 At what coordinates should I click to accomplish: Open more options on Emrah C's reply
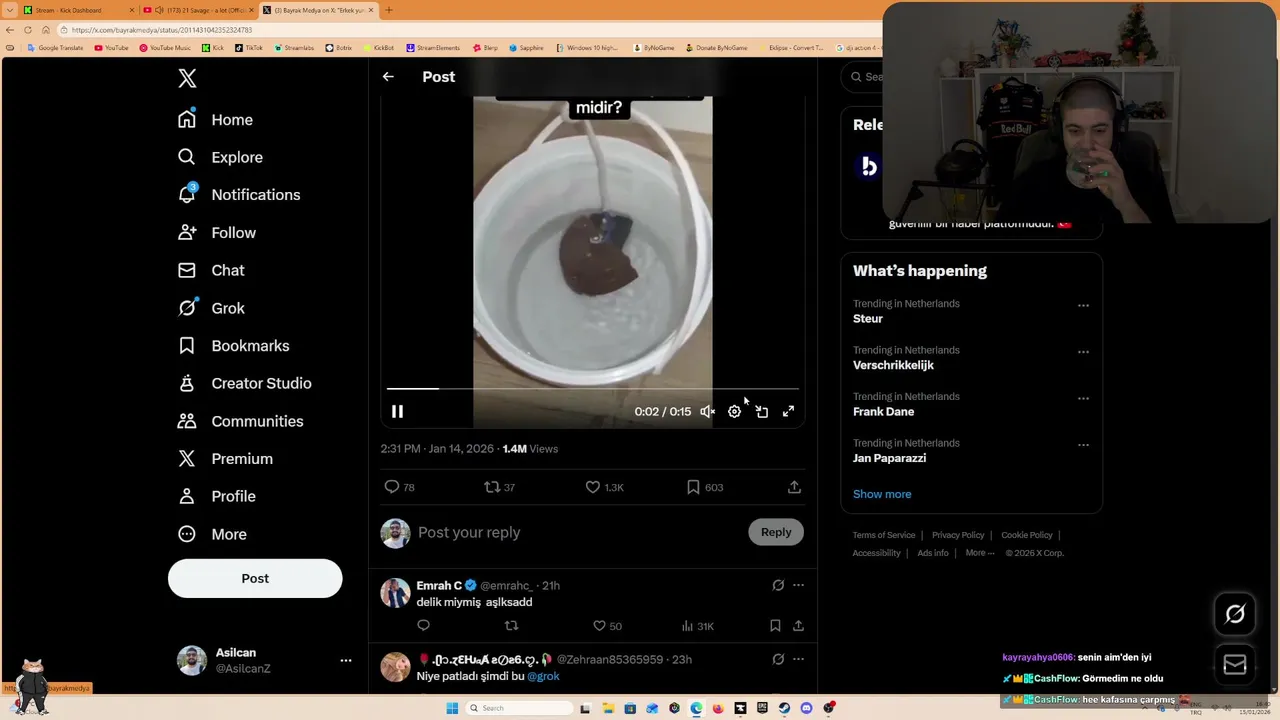798,585
